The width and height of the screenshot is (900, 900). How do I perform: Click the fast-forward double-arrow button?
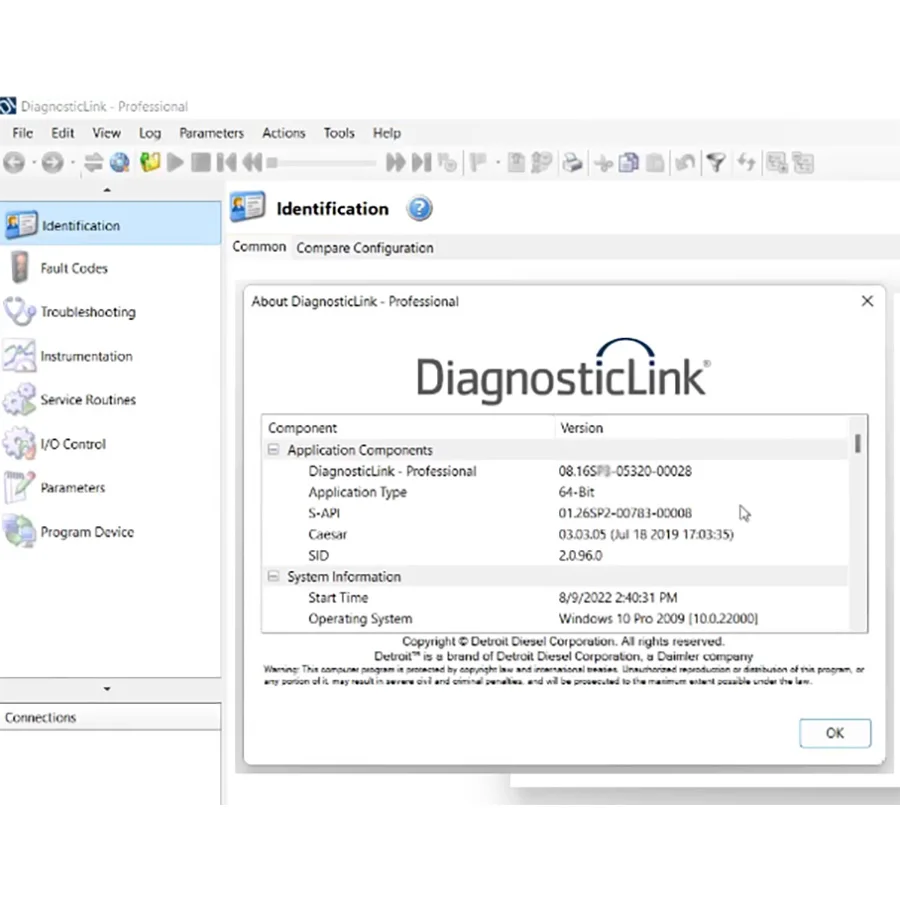pyautogui.click(x=395, y=163)
